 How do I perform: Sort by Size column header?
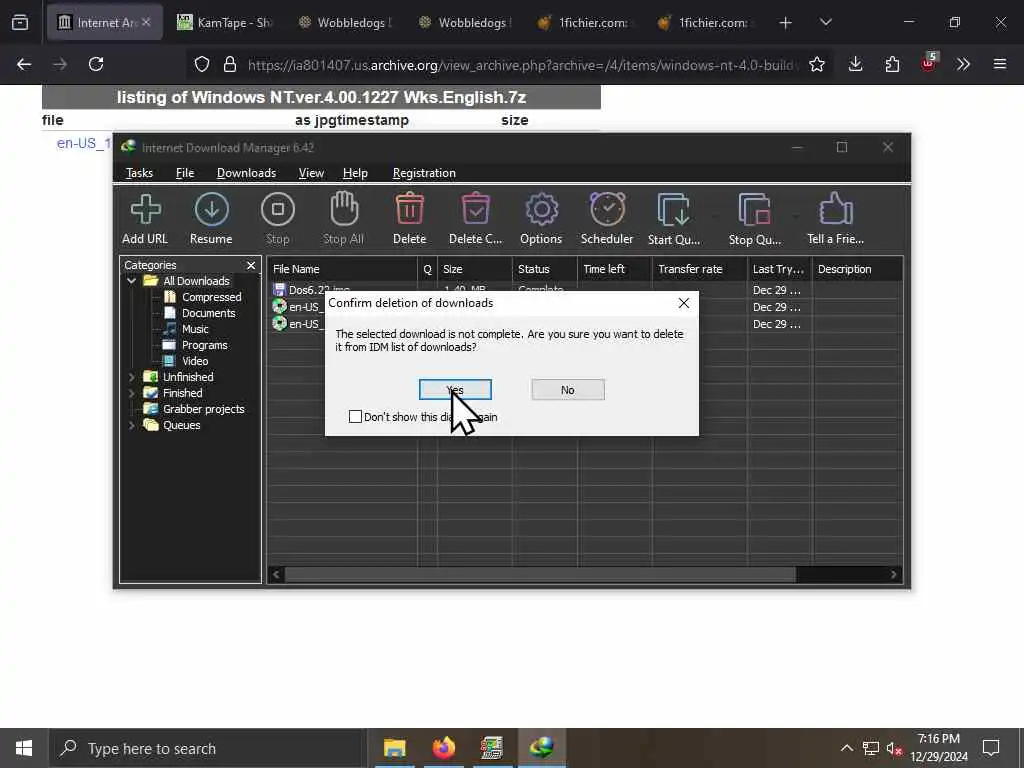tap(475, 269)
